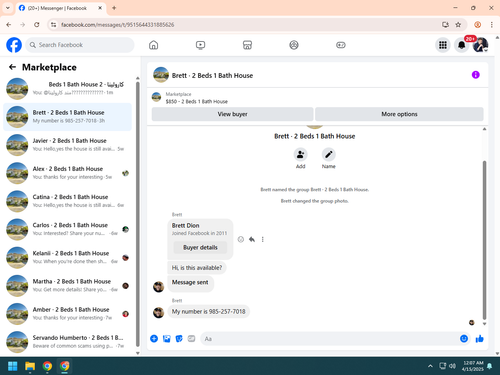Screen dimensions: 500x375
Task: Bookmark this page star icon
Action: click(458, 25)
